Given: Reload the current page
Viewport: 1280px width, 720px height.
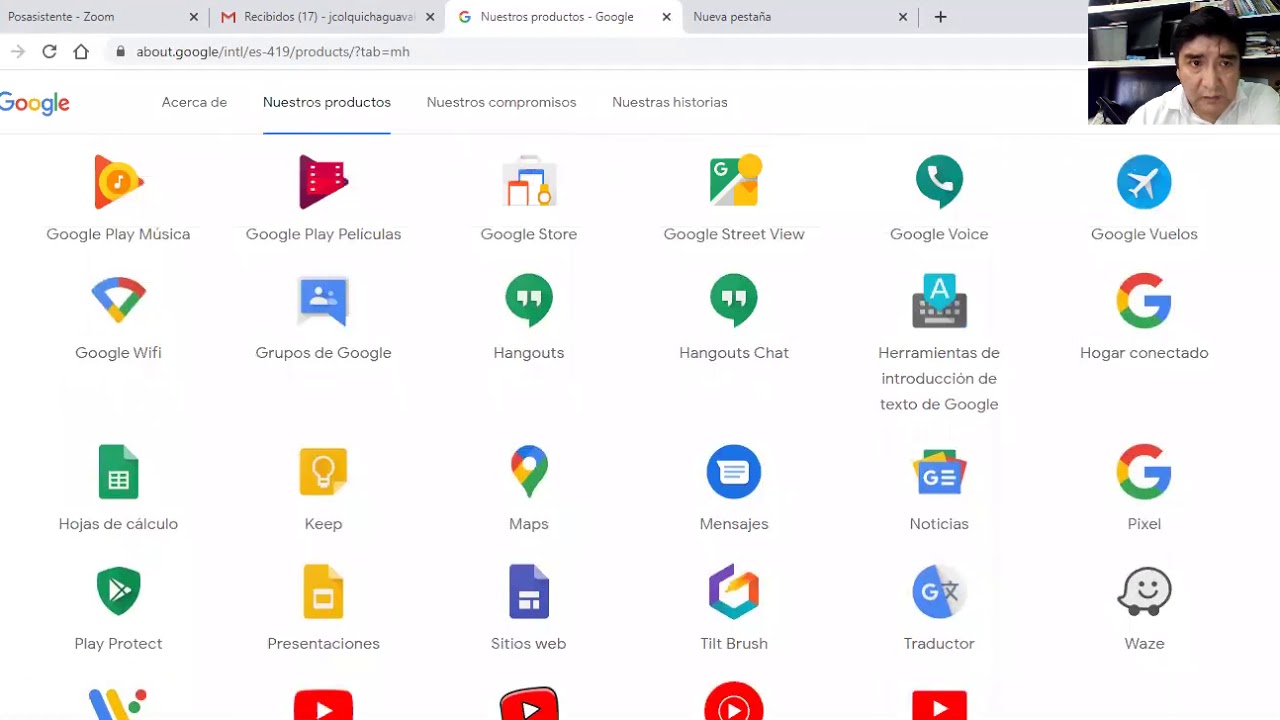Looking at the screenshot, I should [x=49, y=52].
